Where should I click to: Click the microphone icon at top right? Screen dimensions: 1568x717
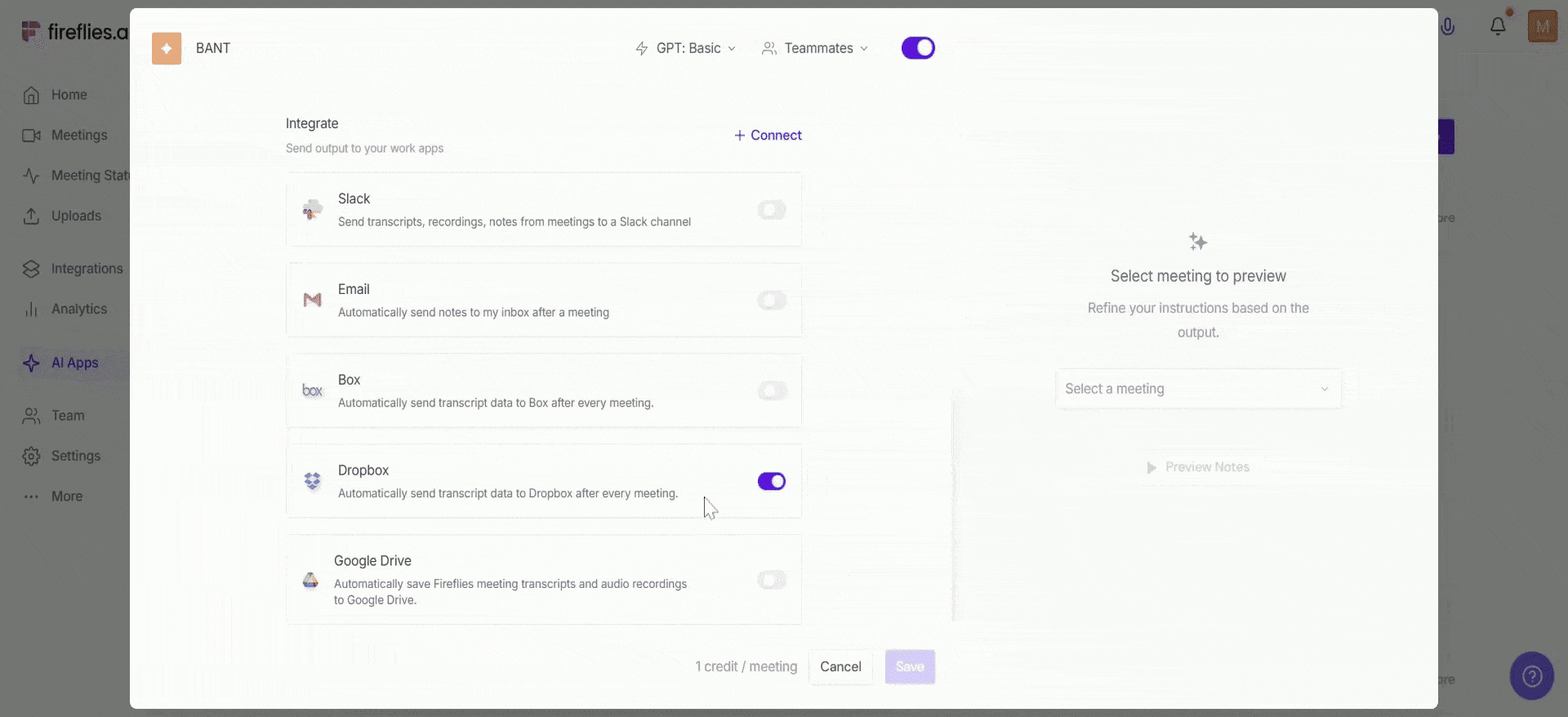point(1448,26)
